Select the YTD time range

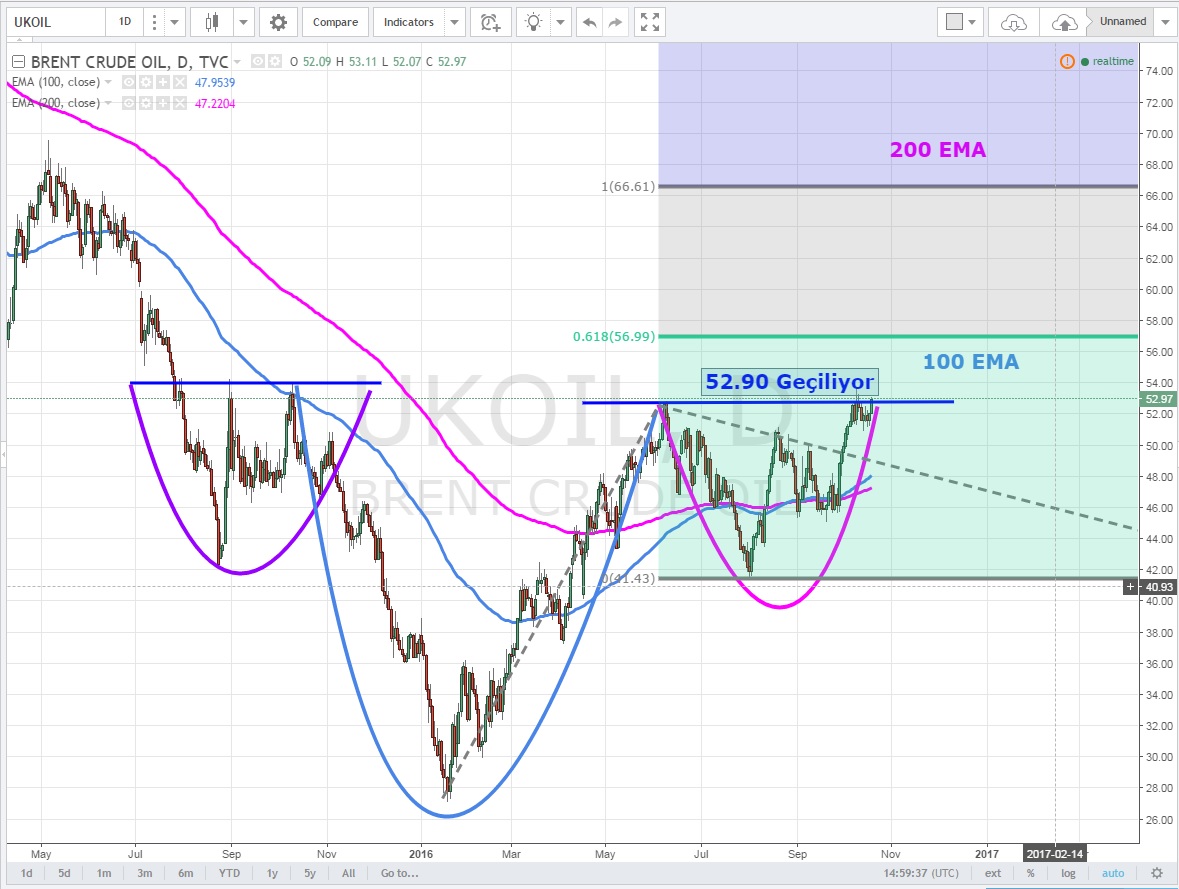click(229, 873)
